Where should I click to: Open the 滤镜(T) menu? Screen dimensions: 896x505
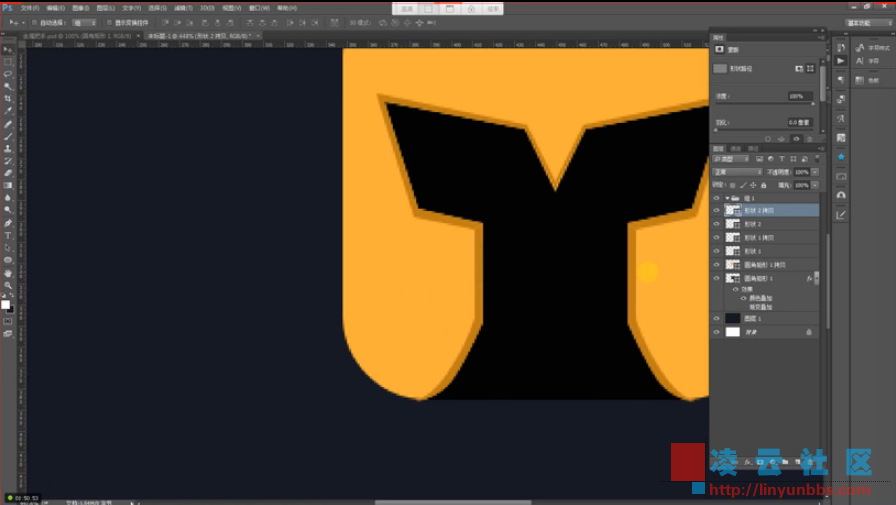pos(183,8)
